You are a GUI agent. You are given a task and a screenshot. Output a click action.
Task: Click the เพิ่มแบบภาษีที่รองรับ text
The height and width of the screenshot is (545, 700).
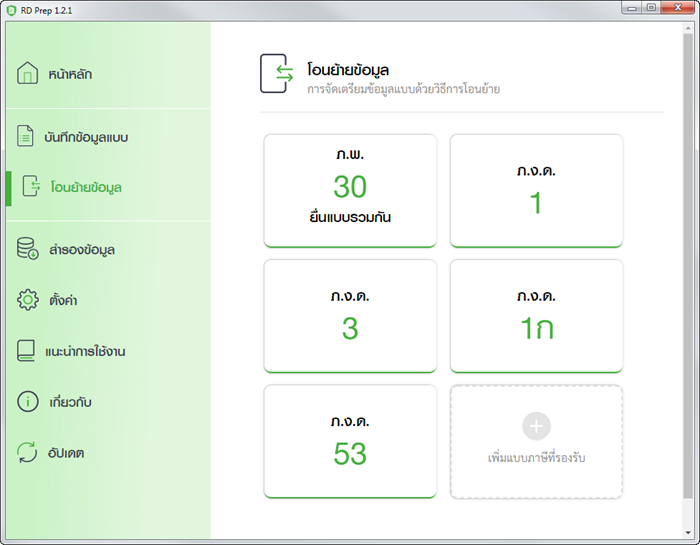pos(536,457)
